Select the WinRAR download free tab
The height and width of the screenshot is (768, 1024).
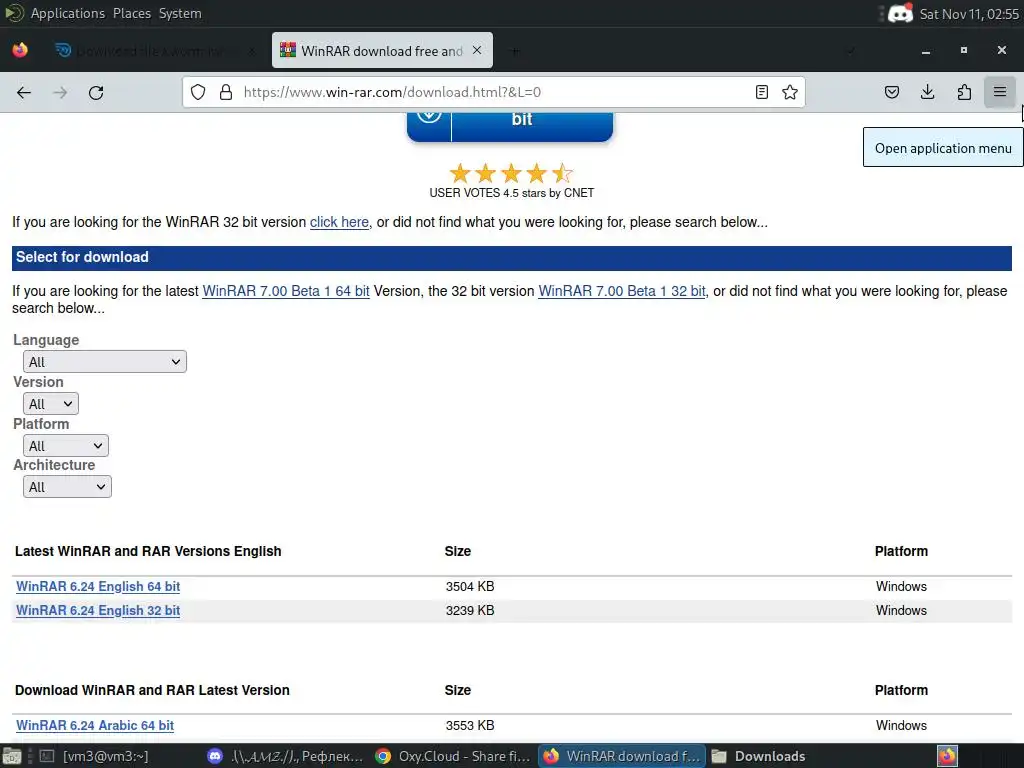click(382, 50)
